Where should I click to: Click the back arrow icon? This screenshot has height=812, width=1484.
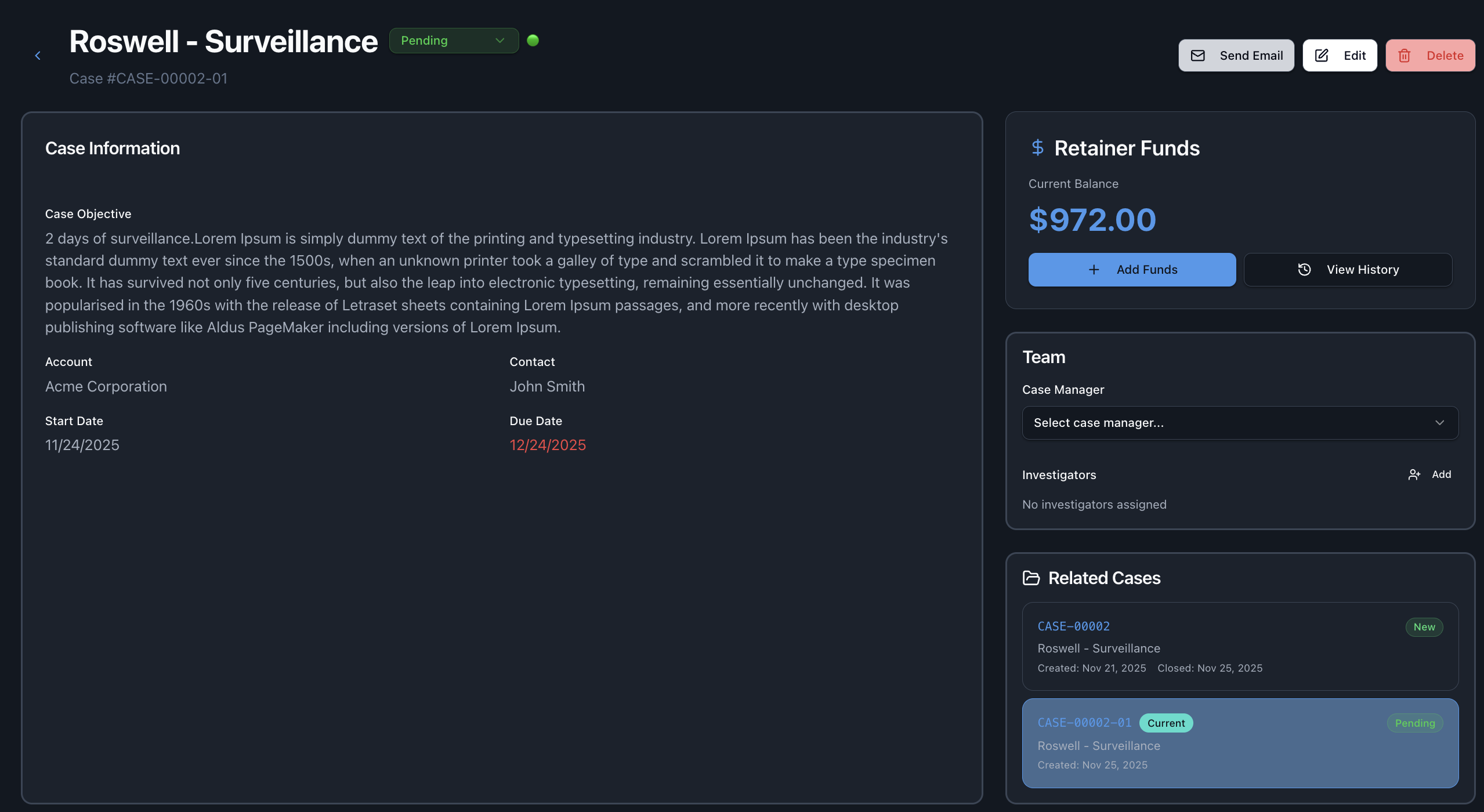click(38, 56)
